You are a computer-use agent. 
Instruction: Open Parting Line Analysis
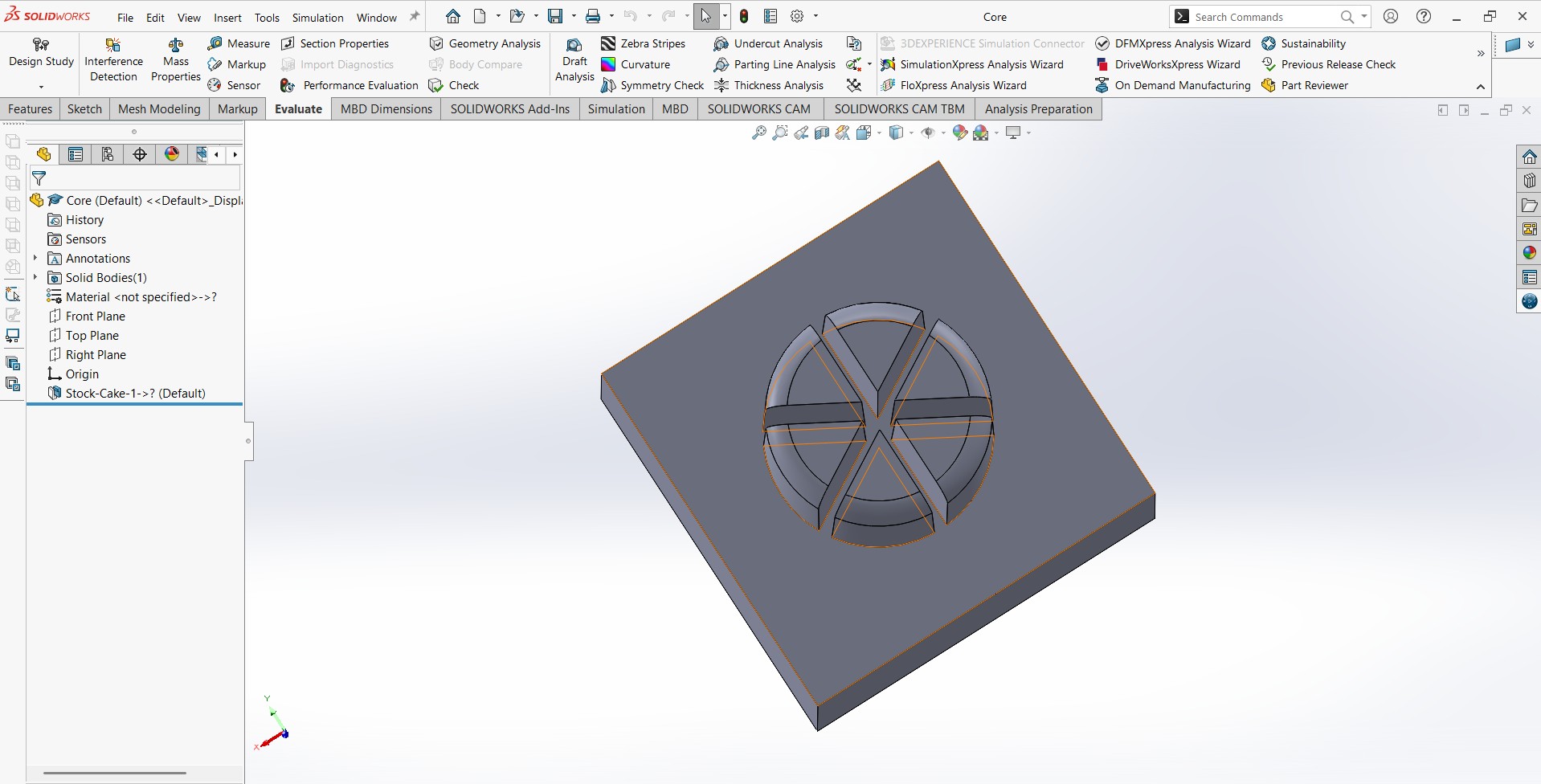tap(775, 64)
